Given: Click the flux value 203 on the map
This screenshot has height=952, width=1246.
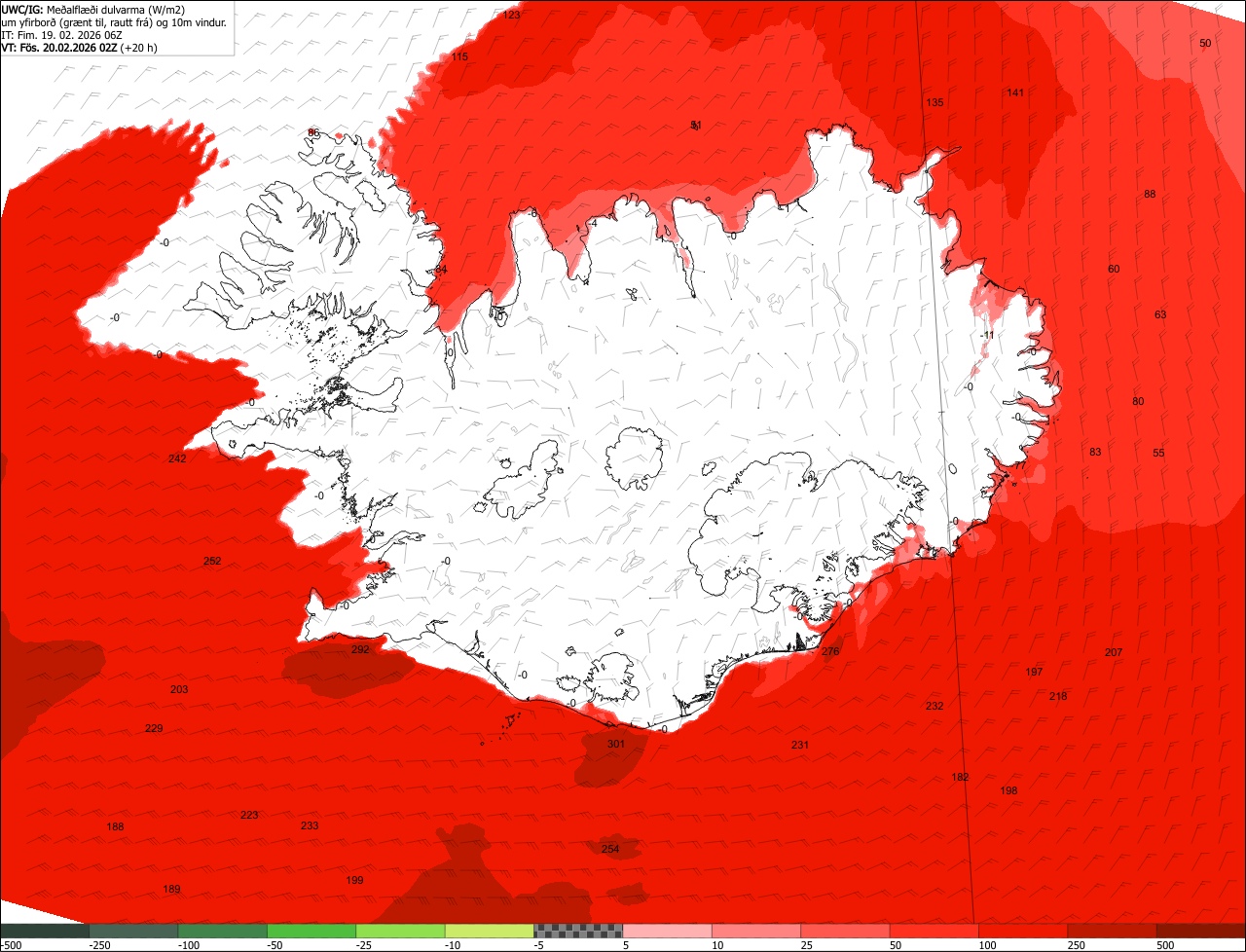Looking at the screenshot, I should [179, 689].
